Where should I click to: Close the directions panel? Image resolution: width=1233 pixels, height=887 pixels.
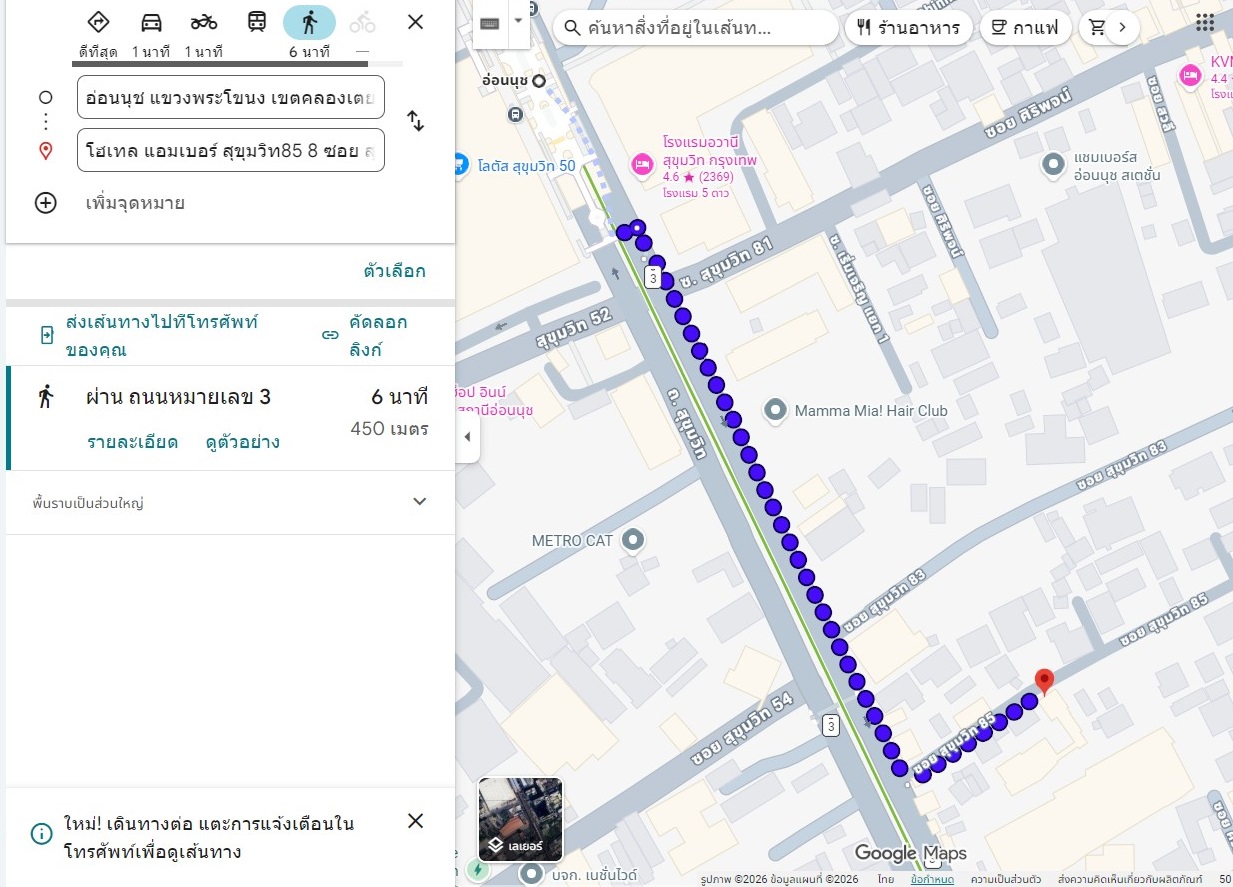point(416,22)
